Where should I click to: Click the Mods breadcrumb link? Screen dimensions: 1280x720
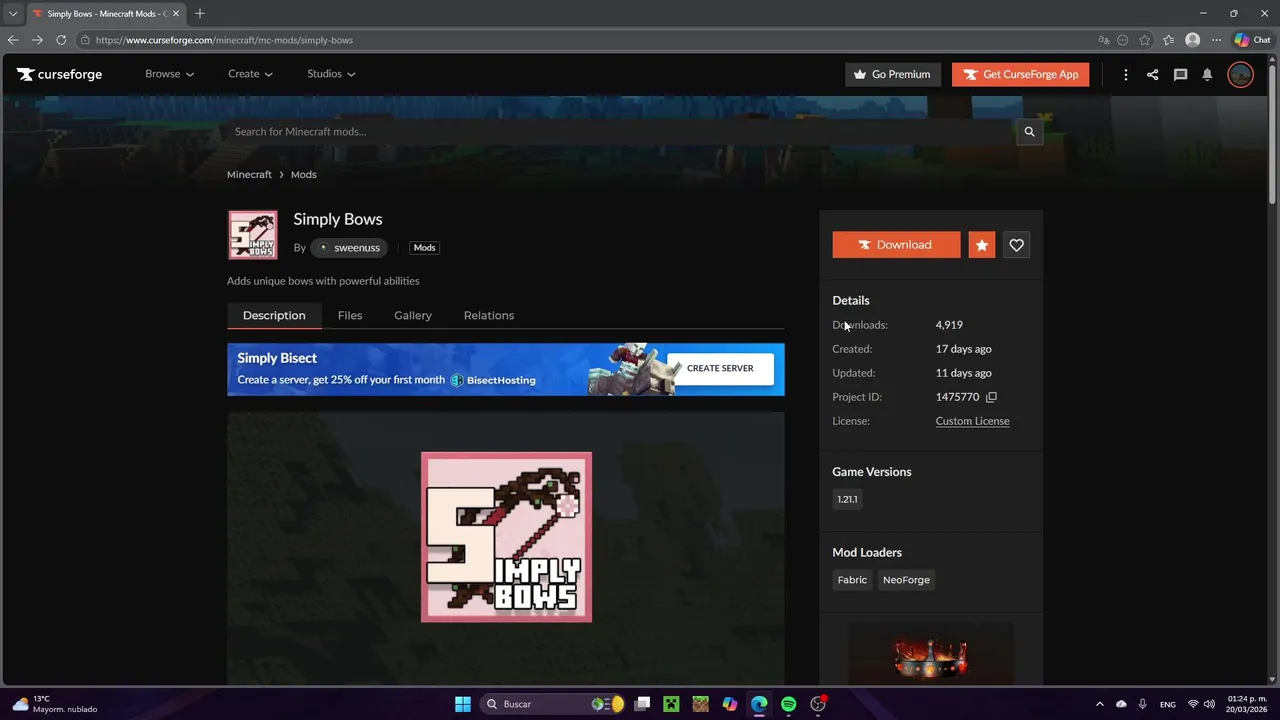(x=304, y=174)
